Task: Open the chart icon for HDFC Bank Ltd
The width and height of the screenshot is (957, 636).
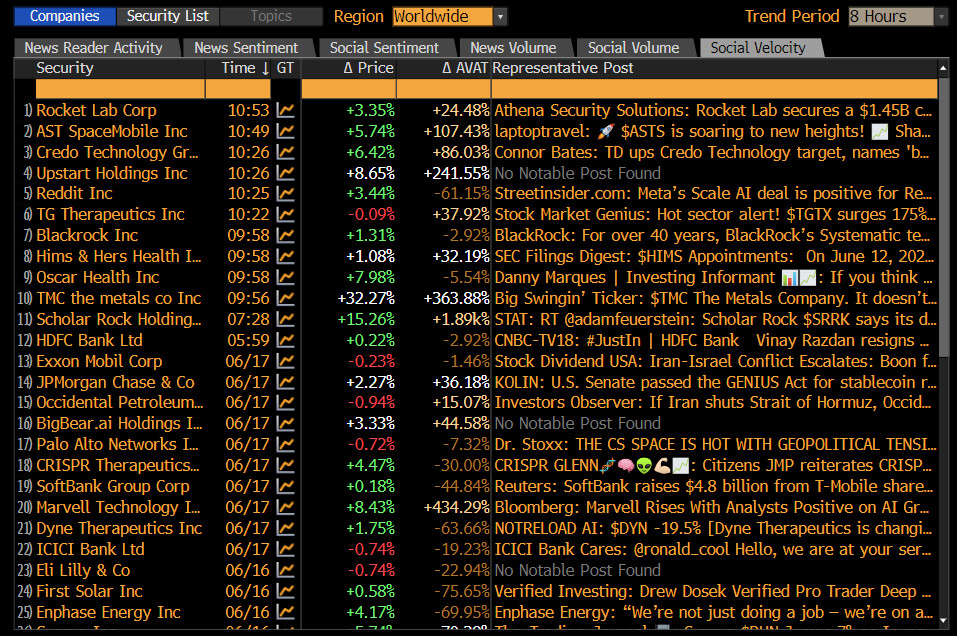Action: point(285,340)
